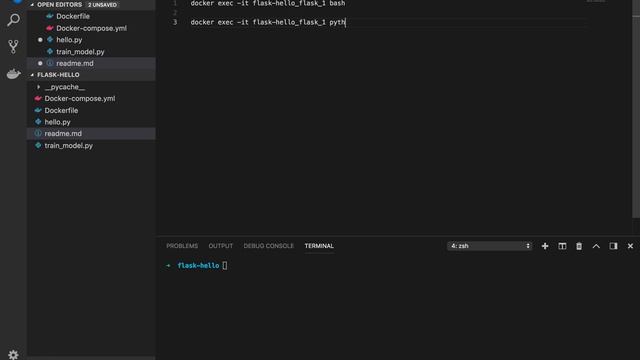The height and width of the screenshot is (360, 640).
Task: Click the flask-hello terminal prompt
Action: tap(198, 266)
